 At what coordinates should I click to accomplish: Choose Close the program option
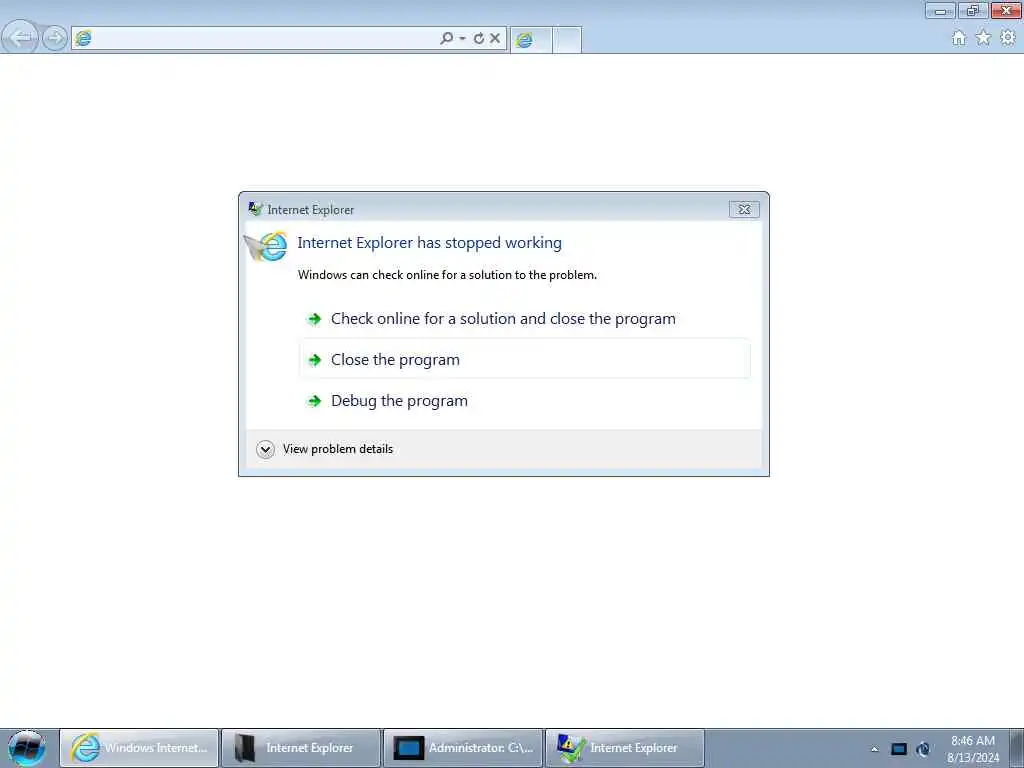pyautogui.click(x=525, y=359)
